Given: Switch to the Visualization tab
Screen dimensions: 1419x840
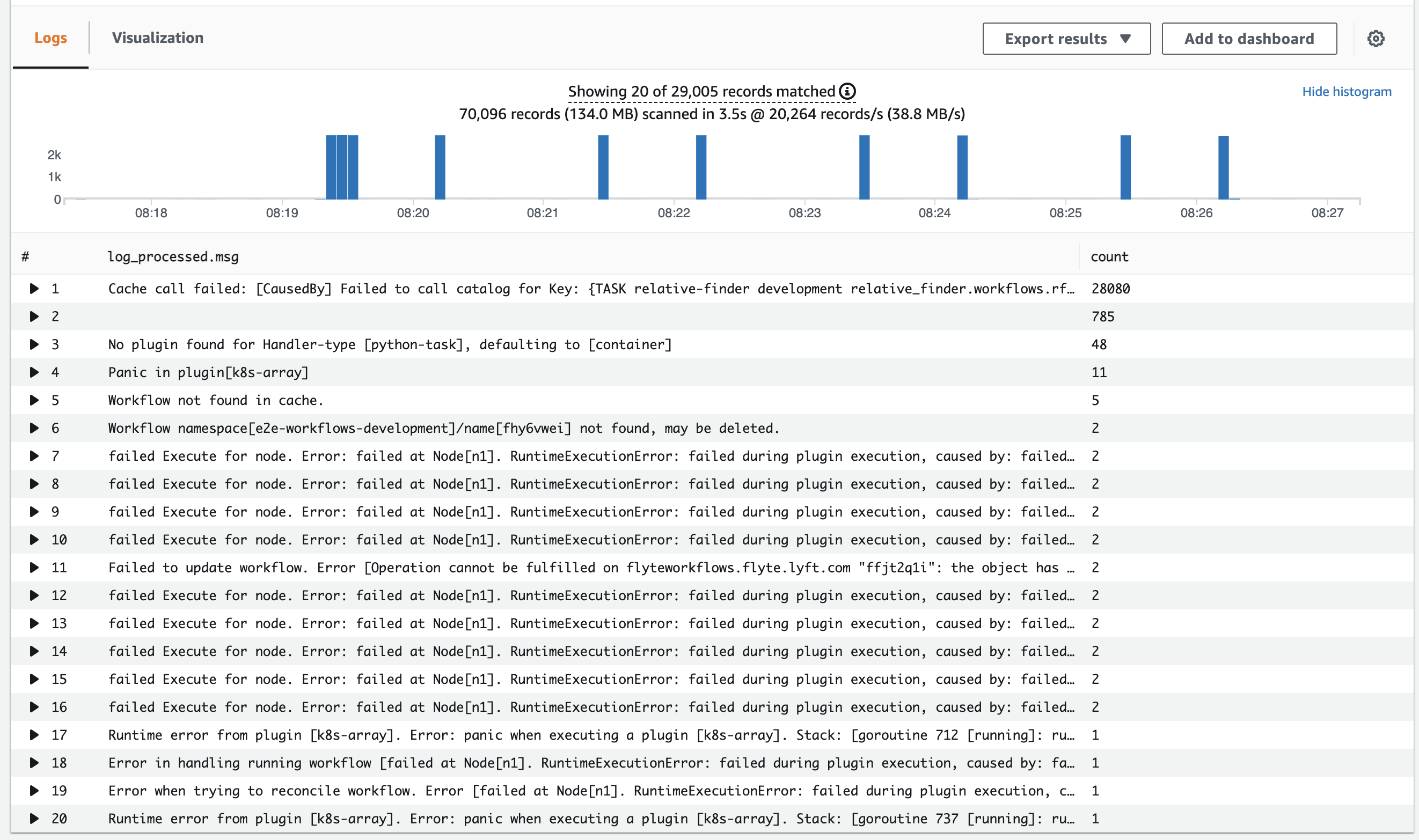Looking at the screenshot, I should (x=158, y=38).
